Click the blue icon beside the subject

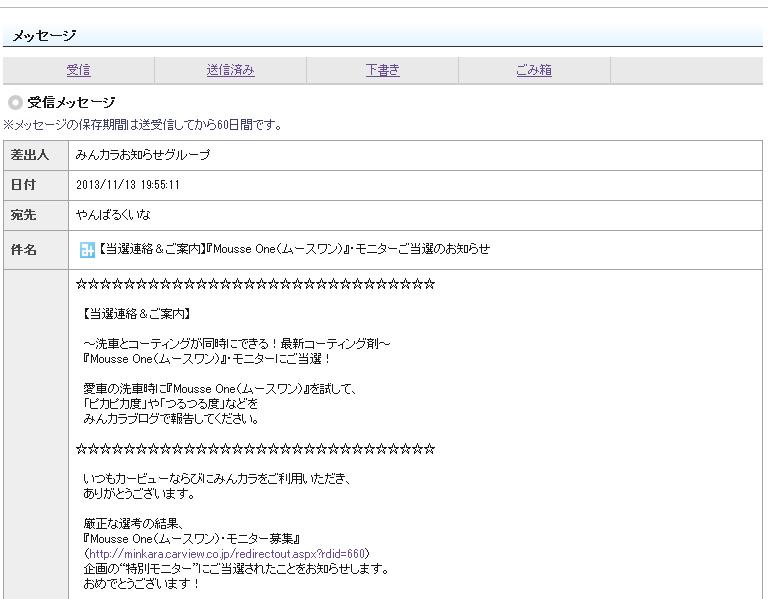tap(87, 250)
